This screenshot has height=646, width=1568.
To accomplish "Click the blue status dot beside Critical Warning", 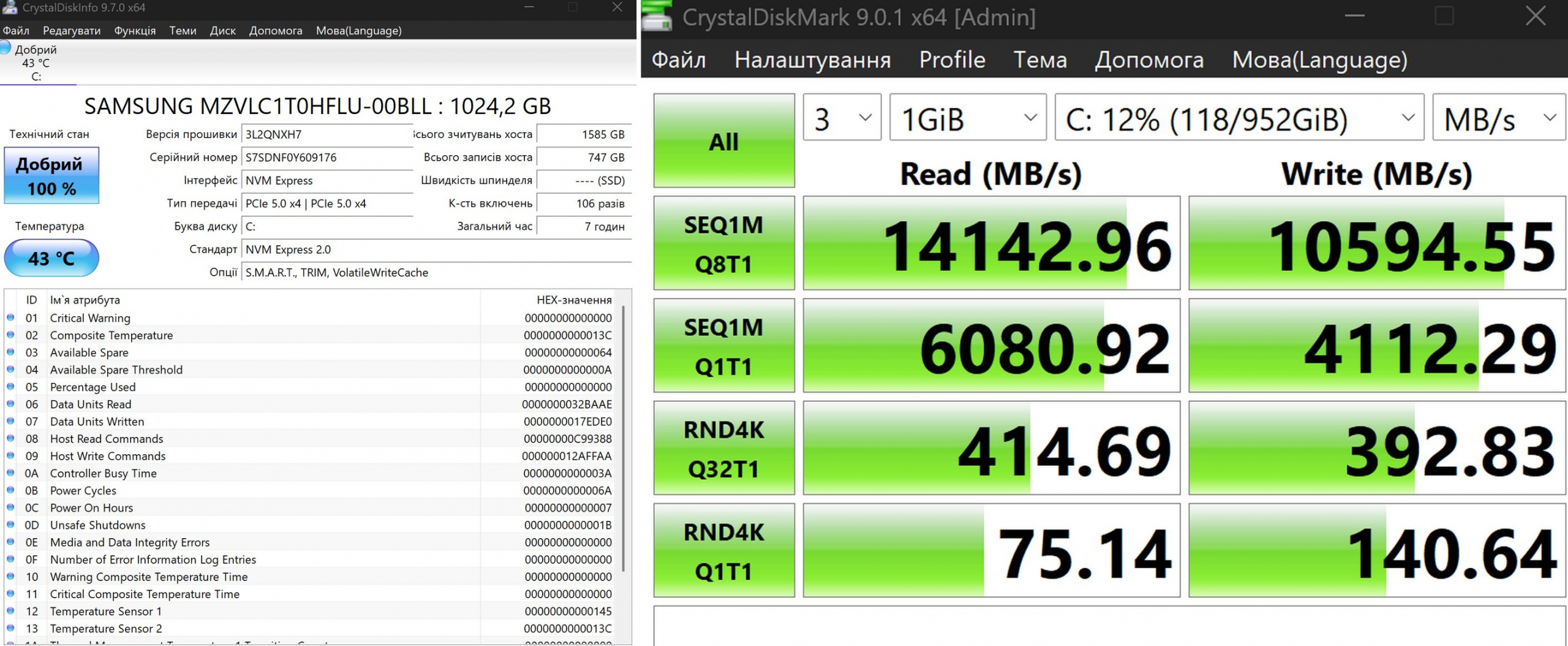I will coord(10,317).
